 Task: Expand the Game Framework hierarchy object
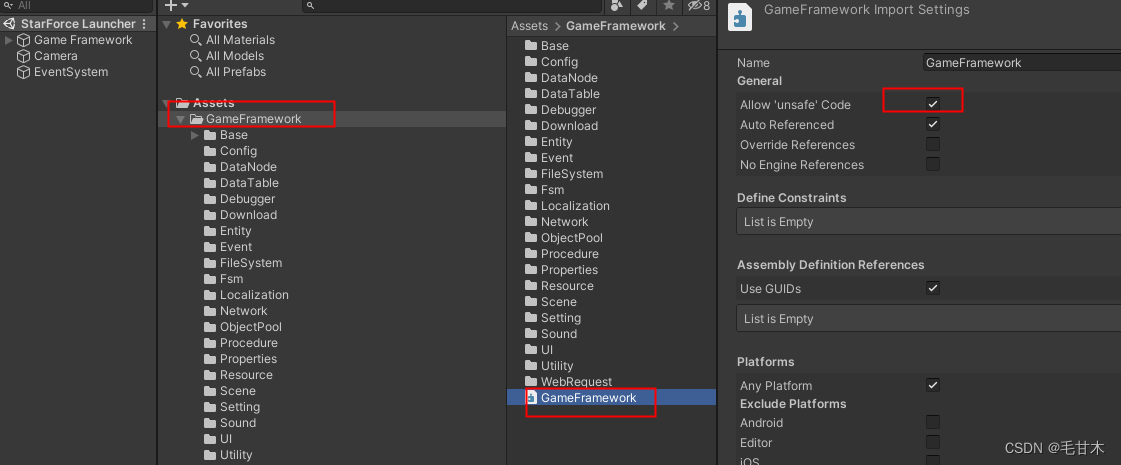9,40
